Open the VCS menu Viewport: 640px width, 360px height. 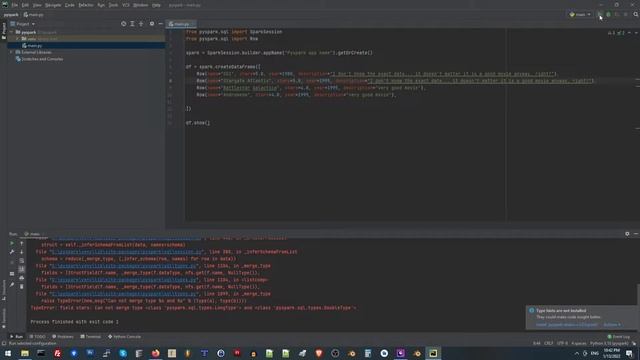click(126, 5)
